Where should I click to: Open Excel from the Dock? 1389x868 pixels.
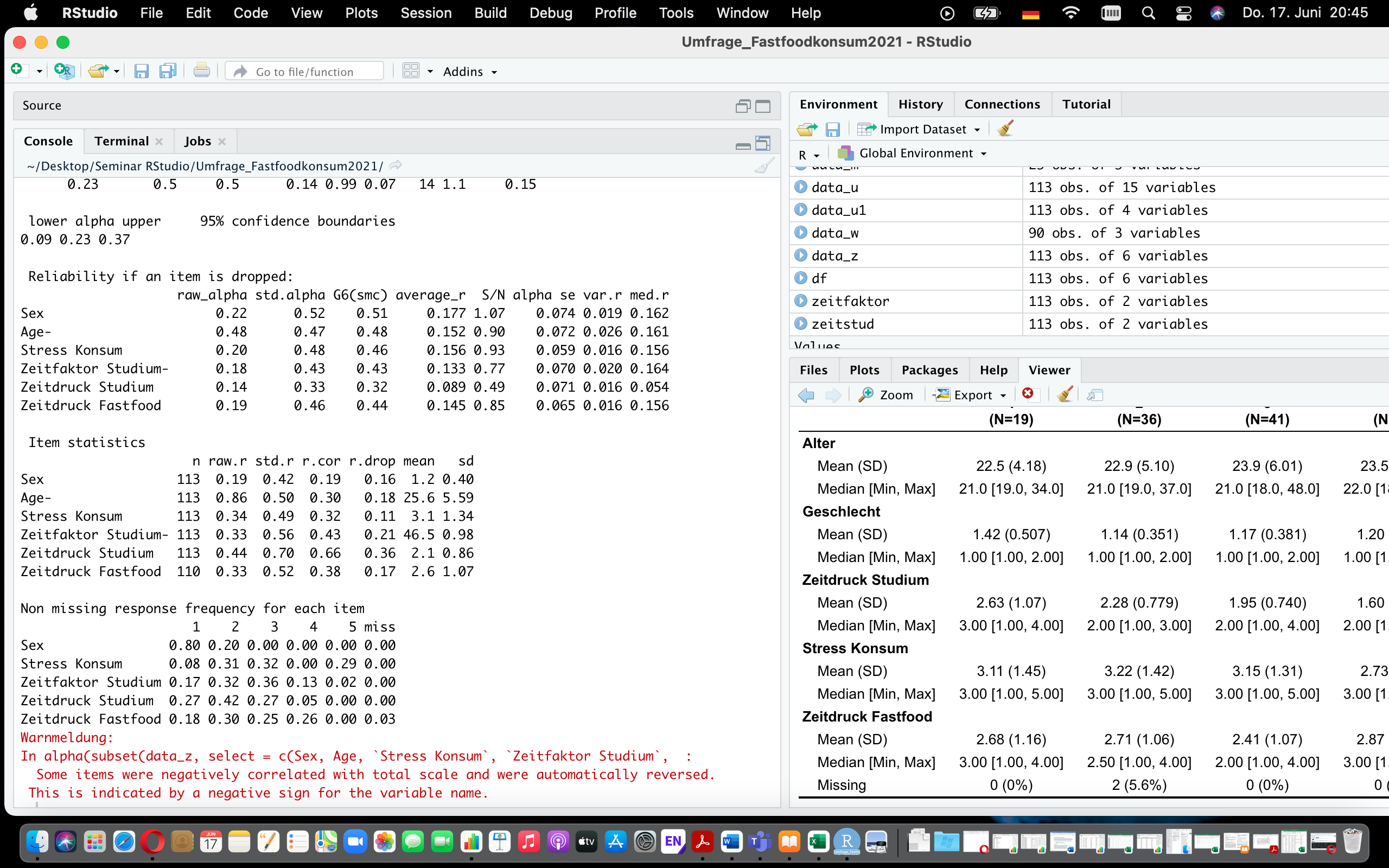click(x=818, y=842)
